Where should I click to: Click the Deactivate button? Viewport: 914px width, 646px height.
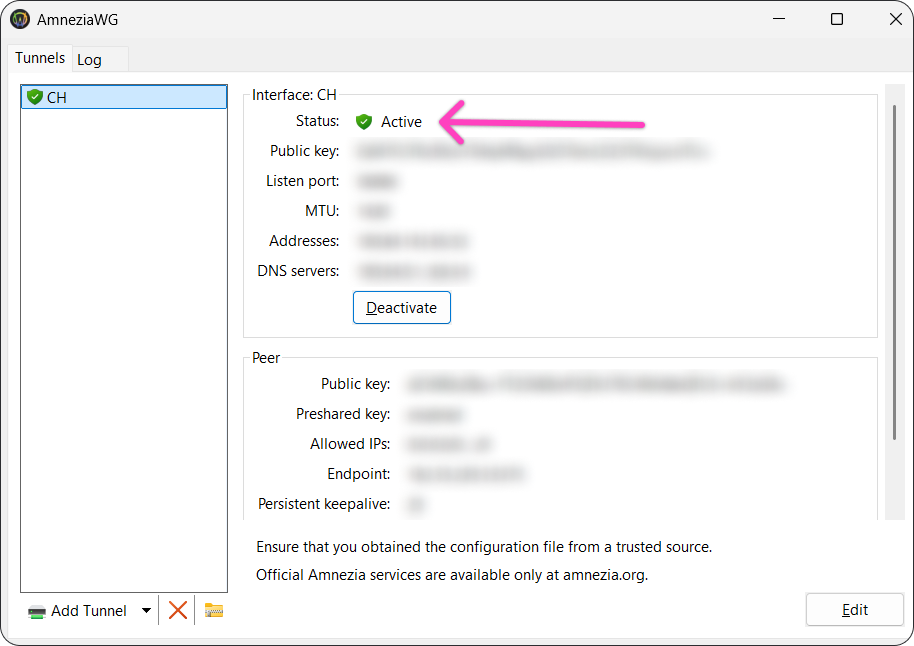pos(402,307)
